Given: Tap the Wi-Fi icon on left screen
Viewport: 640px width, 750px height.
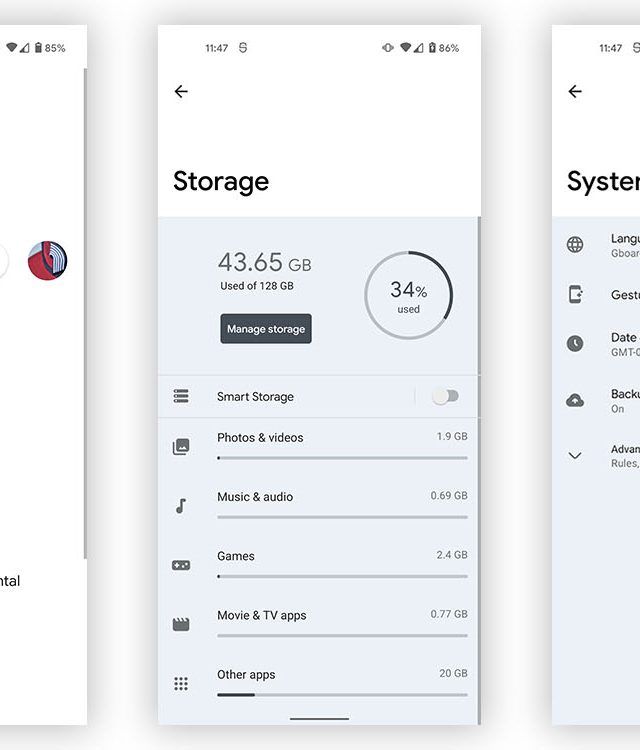Looking at the screenshot, I should click(x=12, y=47).
